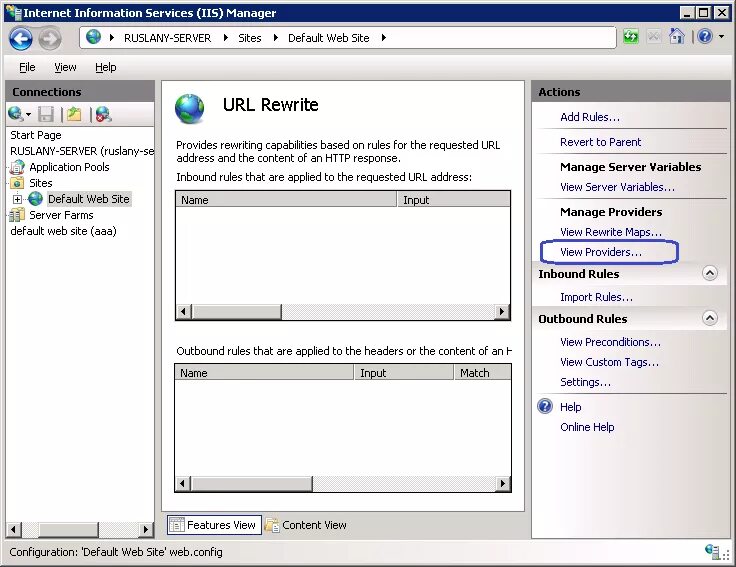Open the File menu
The width and height of the screenshot is (736, 567).
coord(27,67)
